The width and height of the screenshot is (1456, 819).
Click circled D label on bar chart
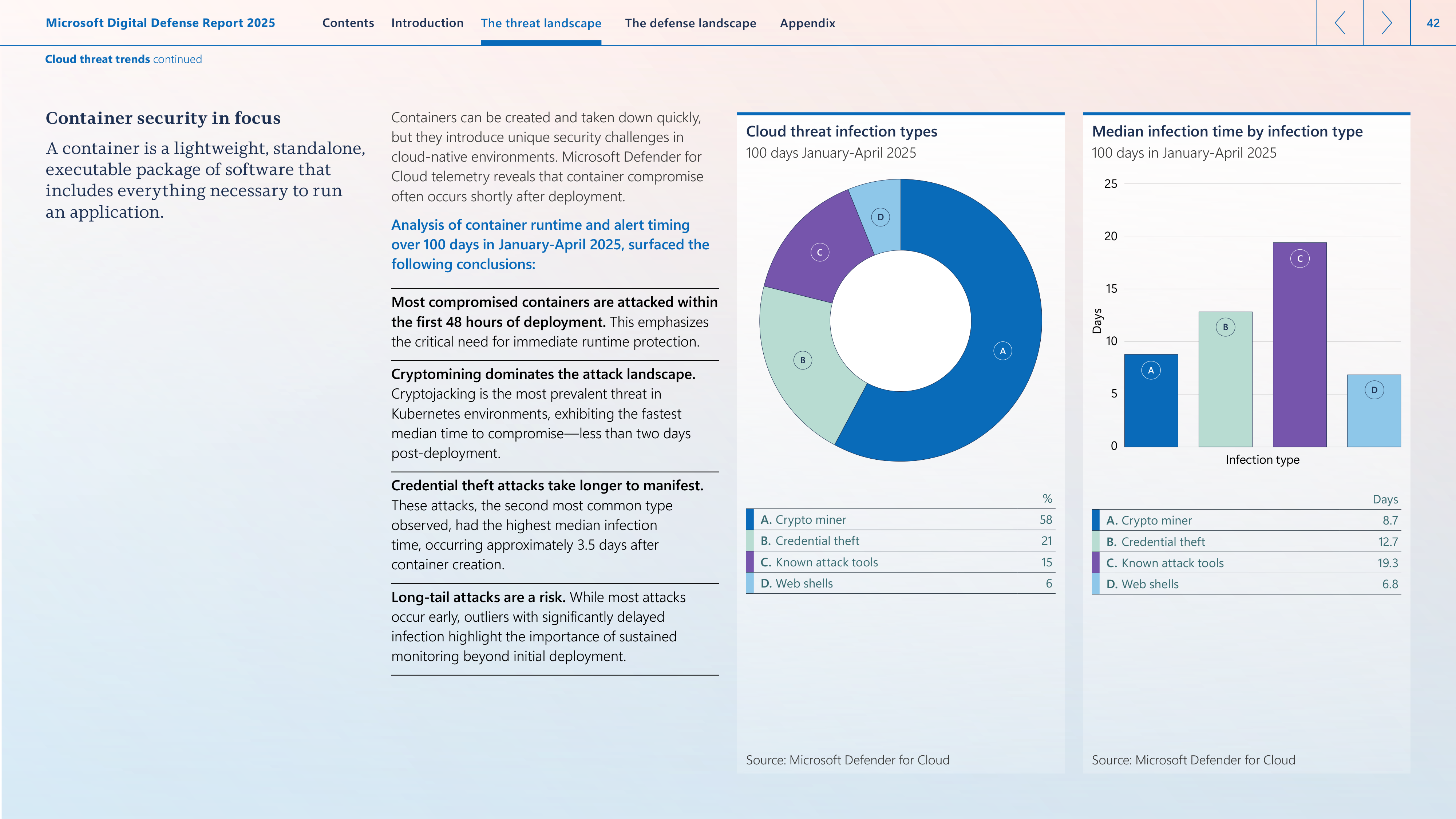[1374, 390]
